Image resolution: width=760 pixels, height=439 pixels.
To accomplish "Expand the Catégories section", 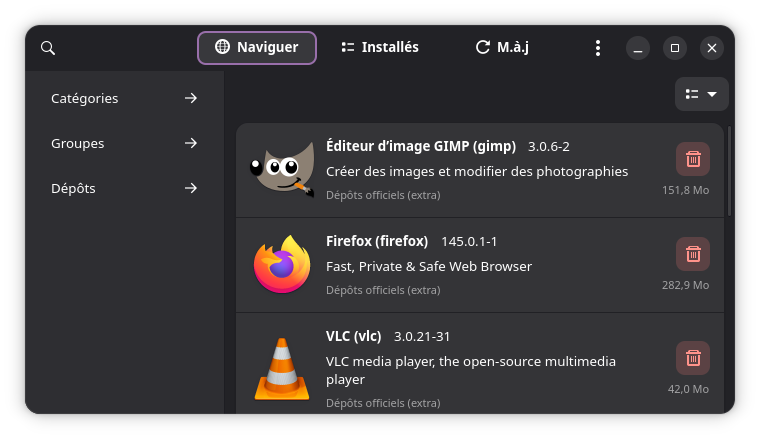I will click(x=124, y=99).
